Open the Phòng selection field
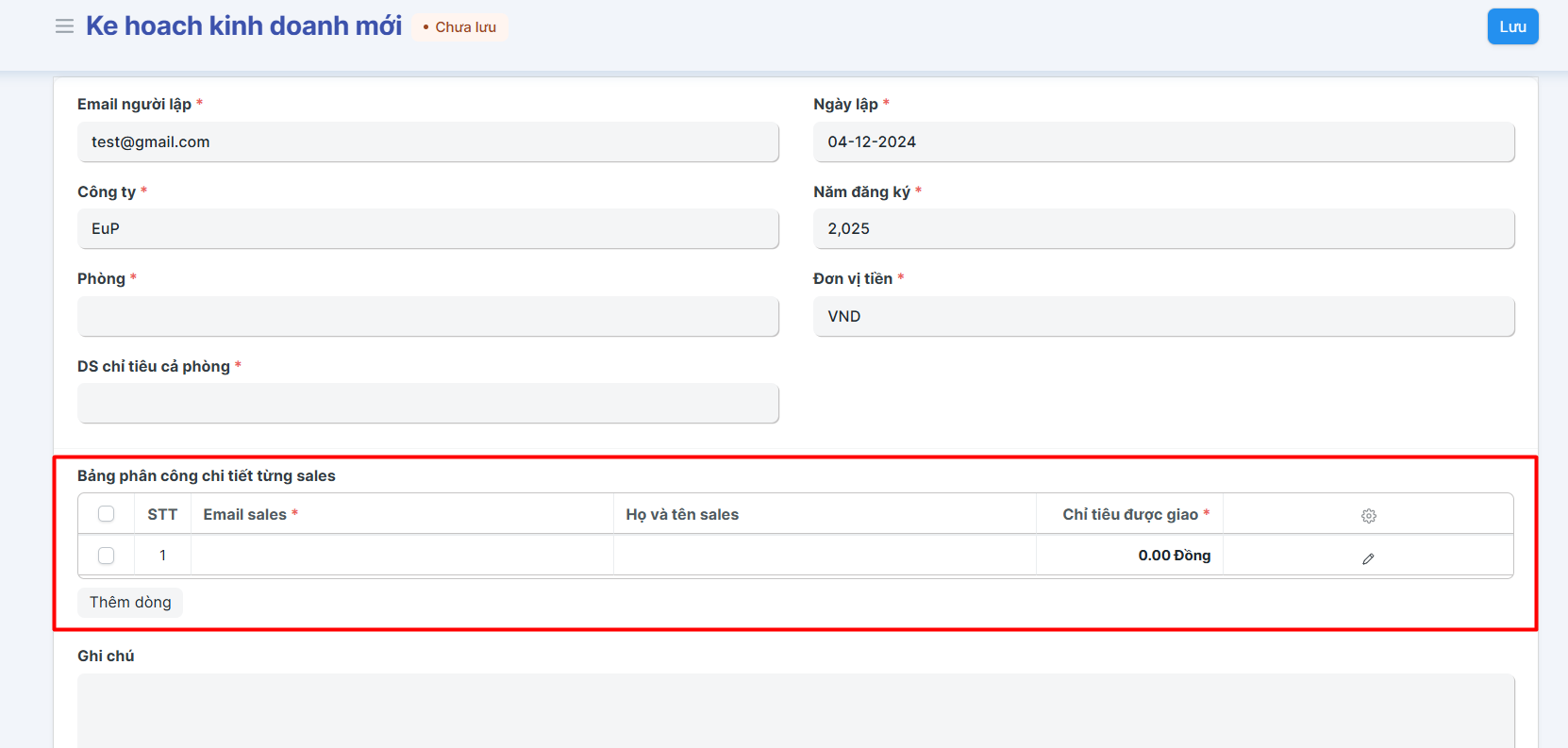This screenshot has height=748, width=1568. [x=427, y=317]
